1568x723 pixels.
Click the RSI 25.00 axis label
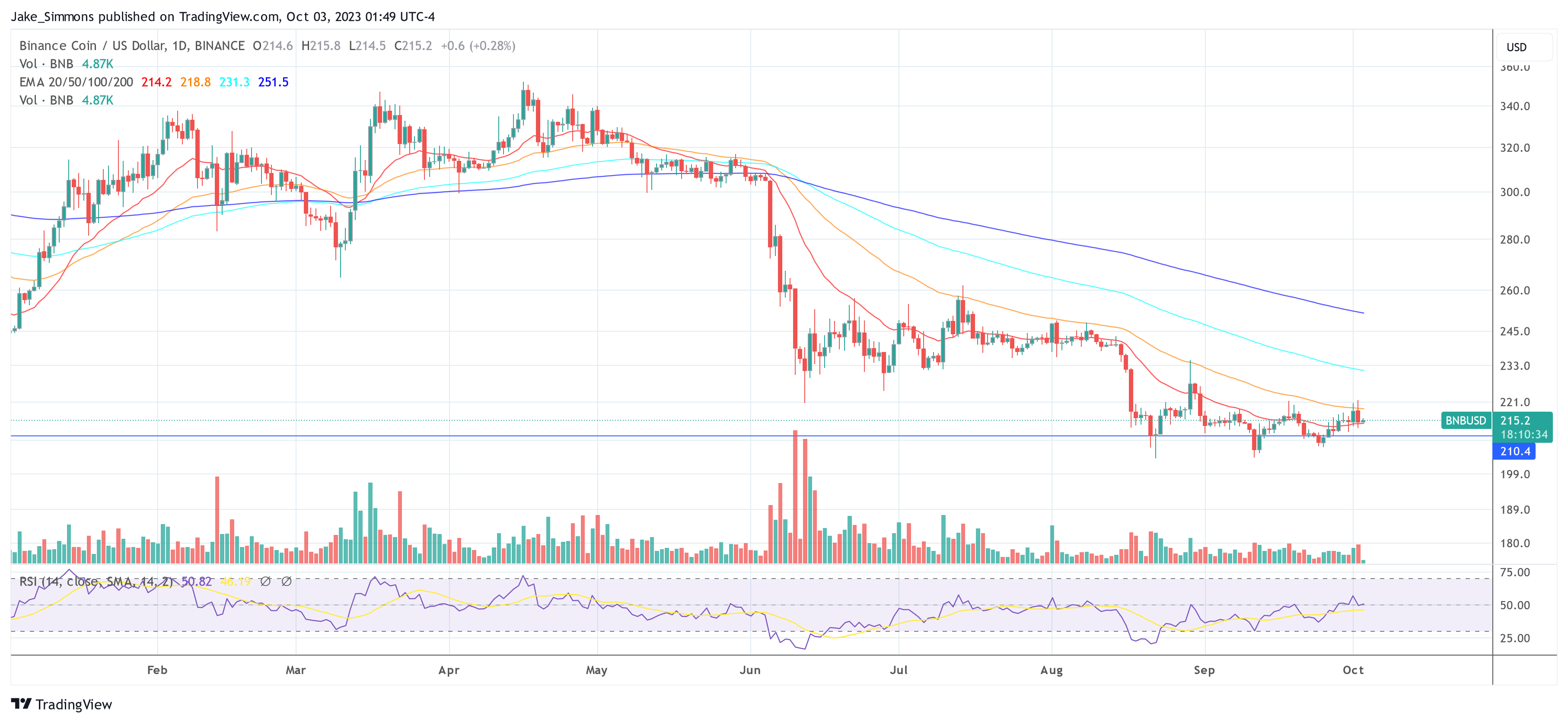(x=1515, y=638)
